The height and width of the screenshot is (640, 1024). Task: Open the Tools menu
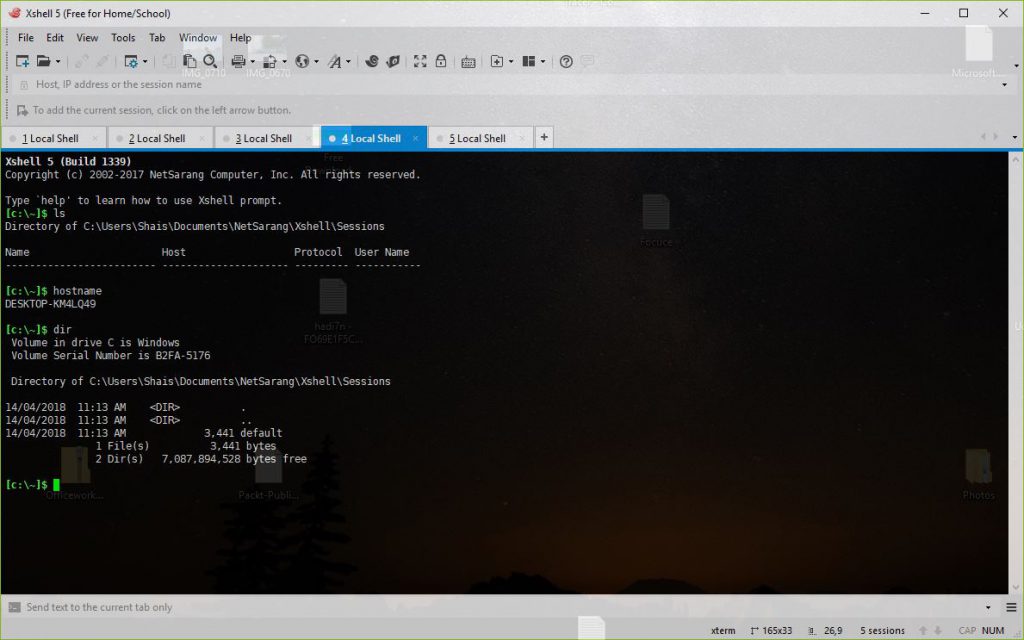[x=123, y=37]
